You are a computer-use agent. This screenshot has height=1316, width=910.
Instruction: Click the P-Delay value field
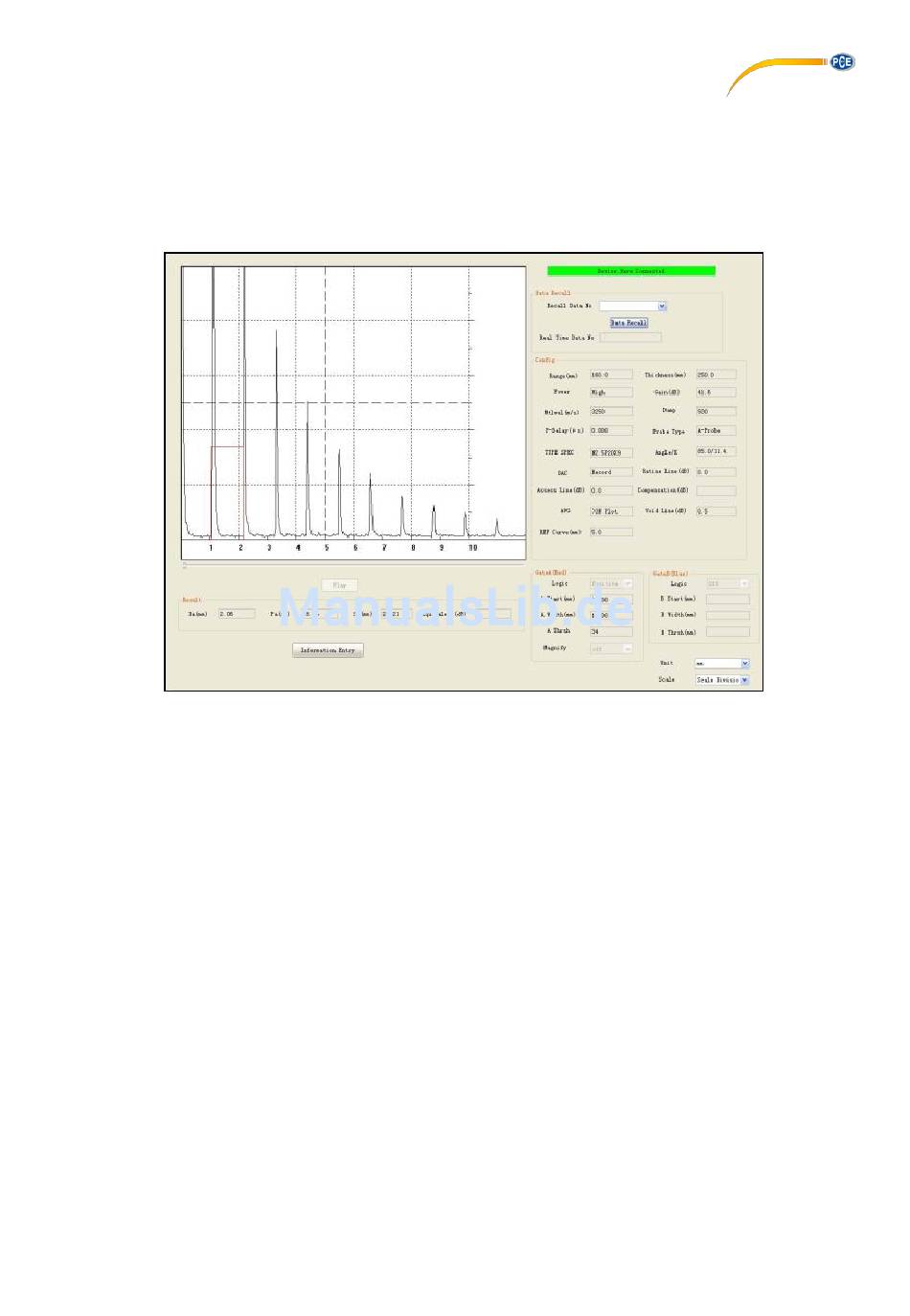611,431
